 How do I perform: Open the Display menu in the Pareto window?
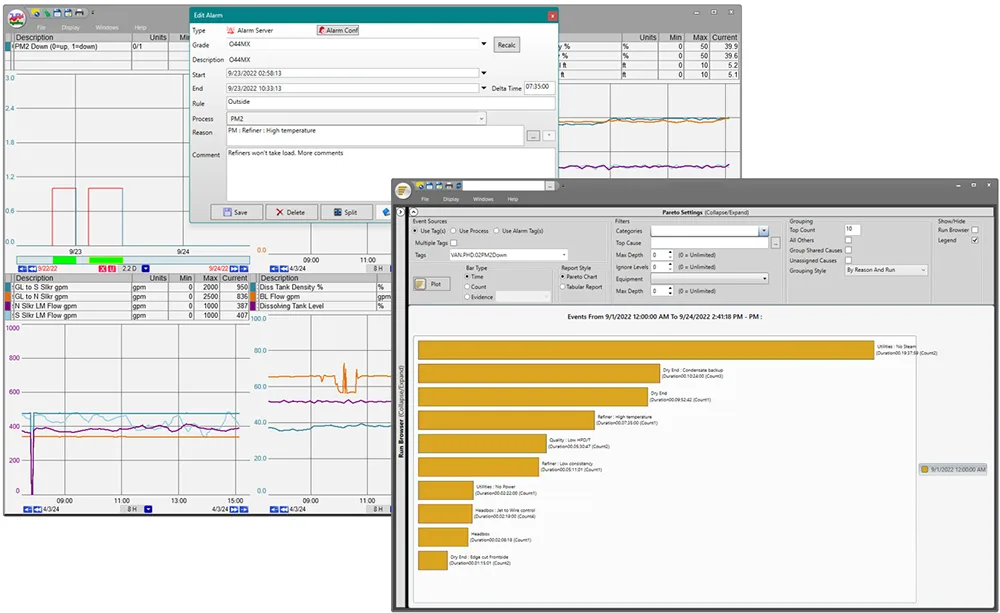pos(451,199)
